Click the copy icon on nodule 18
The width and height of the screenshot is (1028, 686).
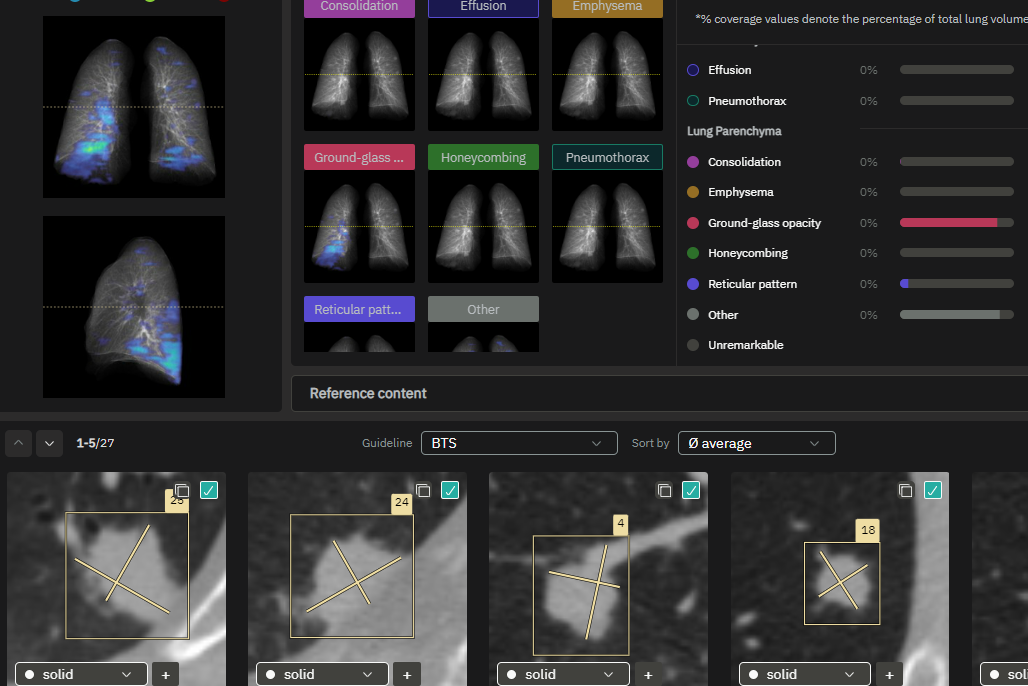point(905,490)
